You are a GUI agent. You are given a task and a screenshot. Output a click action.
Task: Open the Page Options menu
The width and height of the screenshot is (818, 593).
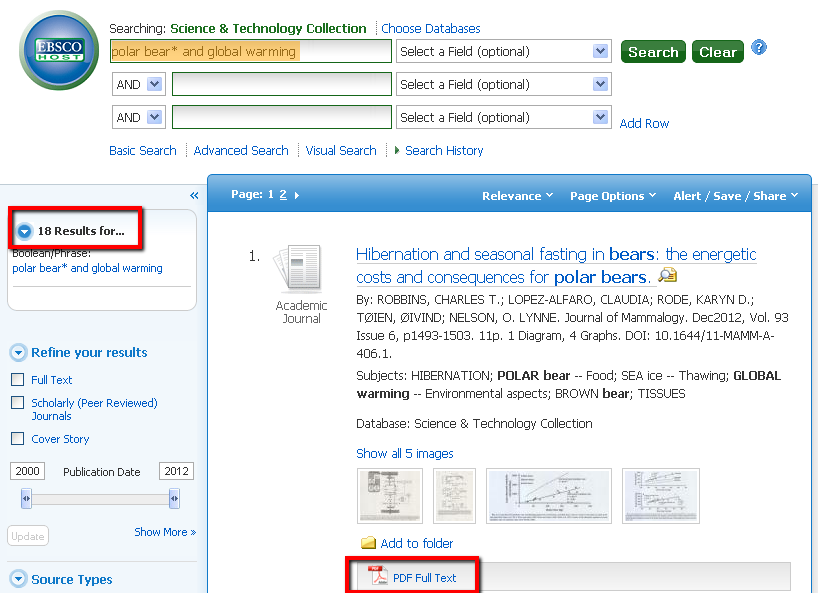coord(612,196)
